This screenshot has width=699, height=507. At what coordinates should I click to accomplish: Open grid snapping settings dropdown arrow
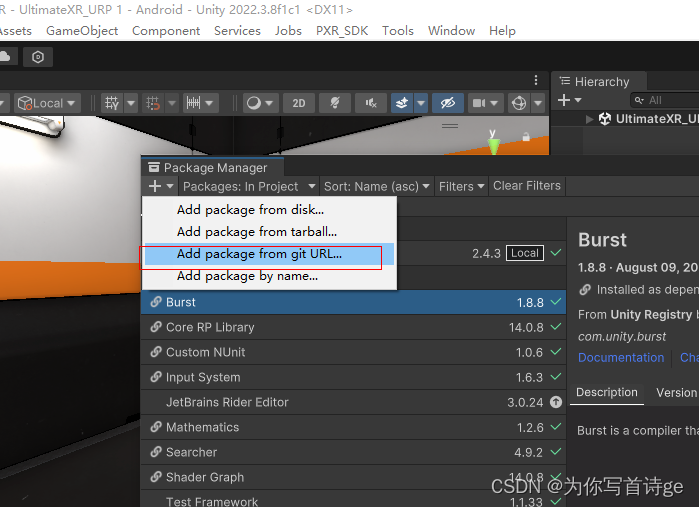pyautogui.click(x=172, y=103)
